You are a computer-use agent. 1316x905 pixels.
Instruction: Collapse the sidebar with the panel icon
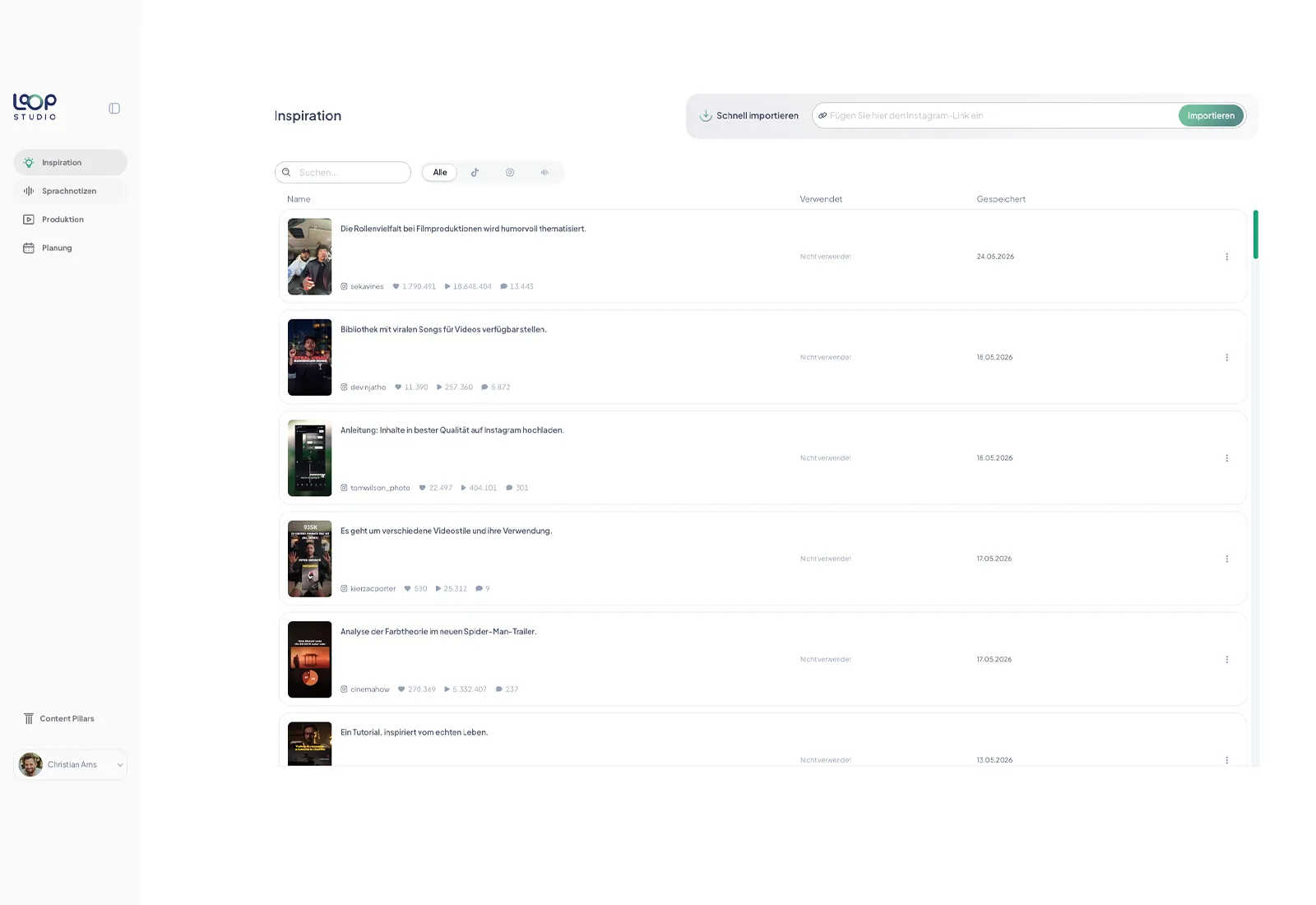[x=114, y=109]
